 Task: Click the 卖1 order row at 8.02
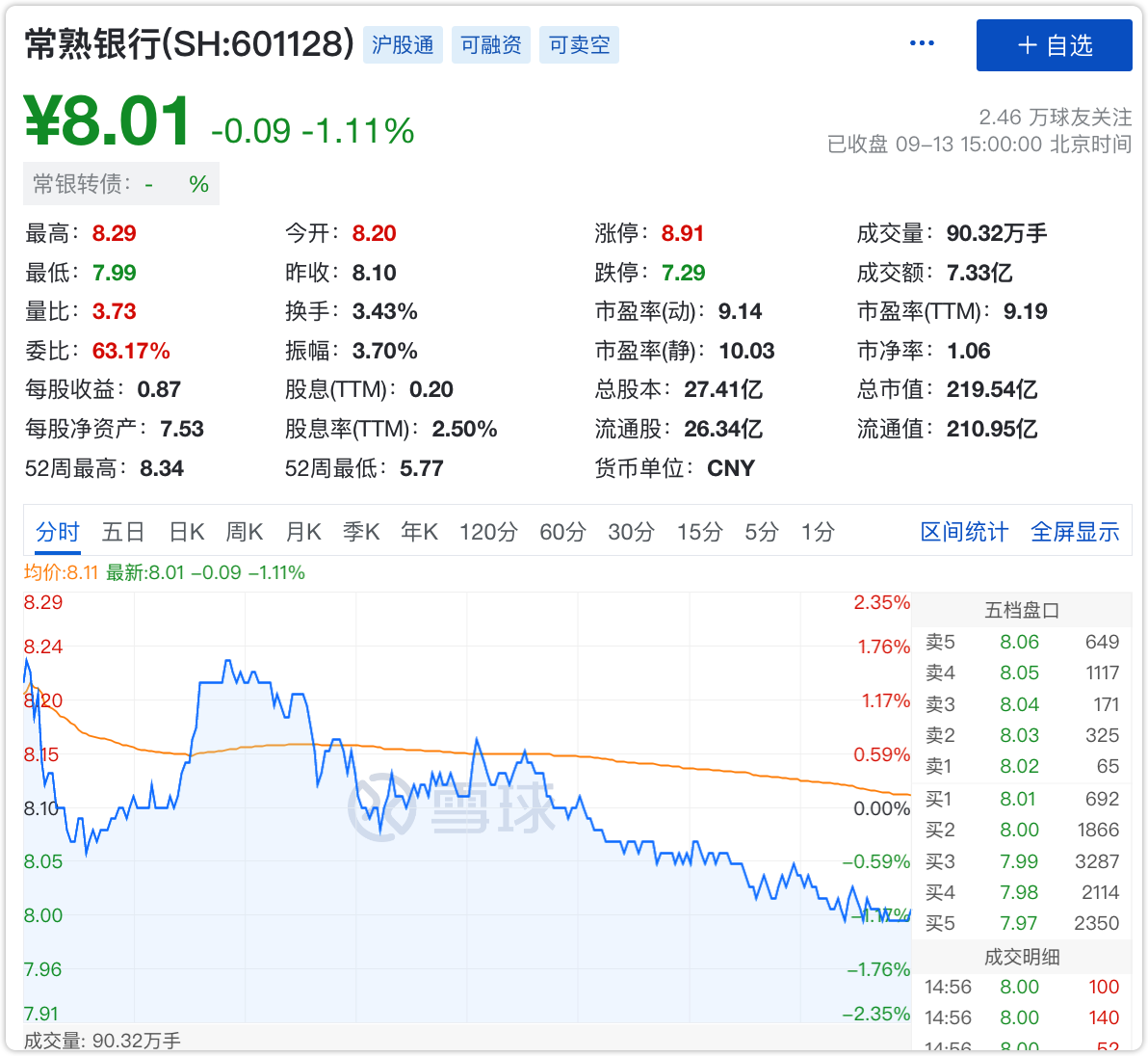[x=1021, y=766]
